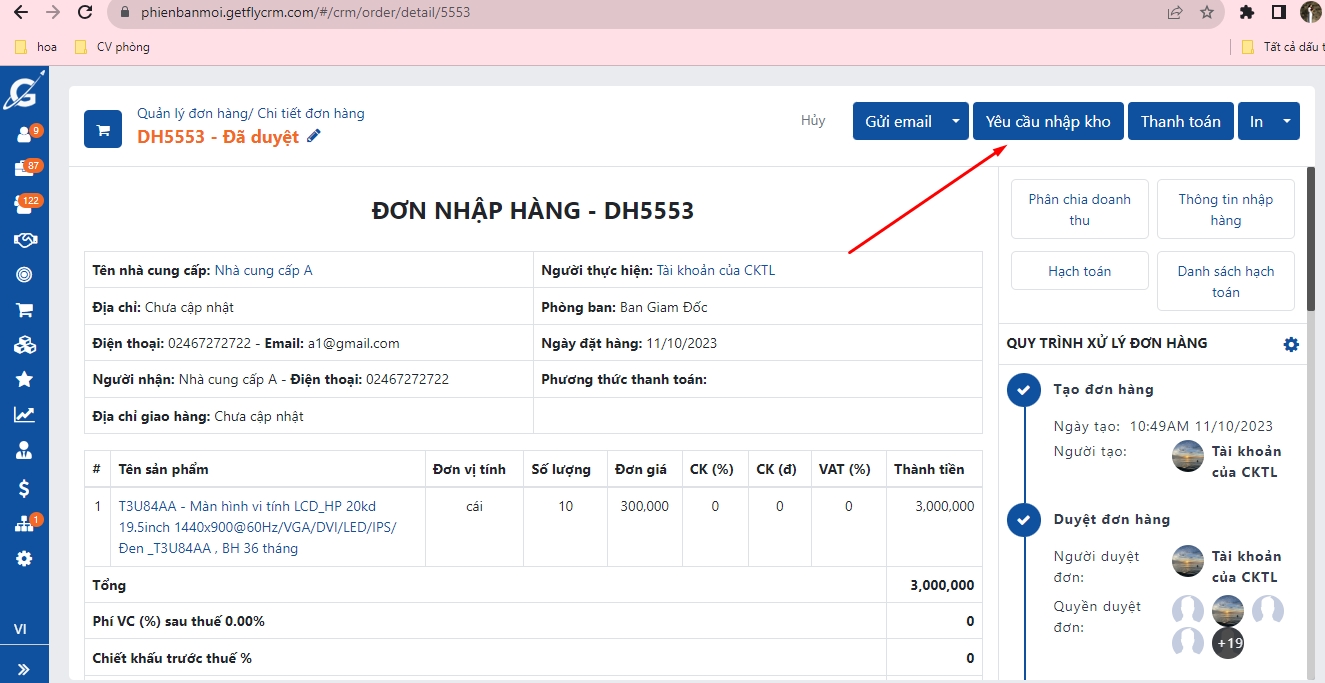This screenshot has height=683, width=1325.
Task: Open the handshake icon in sidebar
Action: coord(24,240)
